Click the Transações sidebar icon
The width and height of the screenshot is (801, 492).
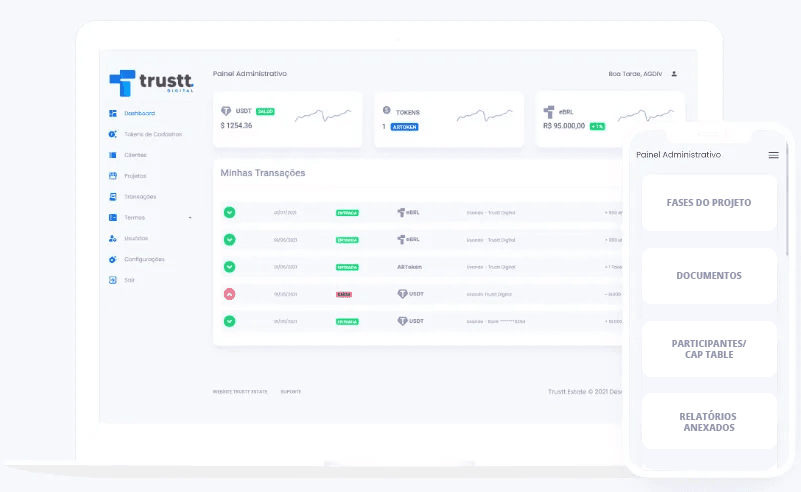(x=113, y=197)
